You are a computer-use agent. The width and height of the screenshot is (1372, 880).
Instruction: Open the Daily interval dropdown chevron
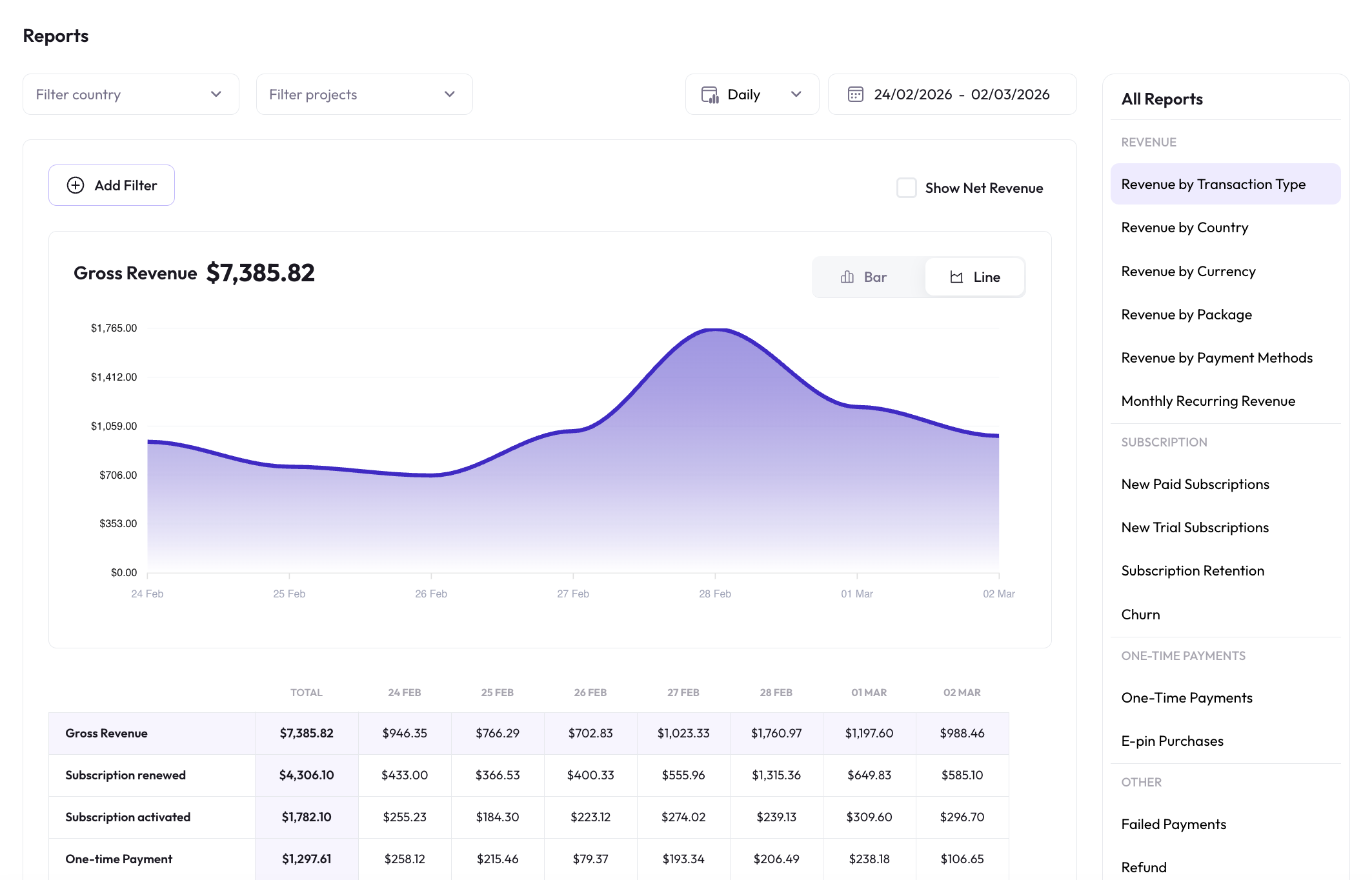[796, 94]
